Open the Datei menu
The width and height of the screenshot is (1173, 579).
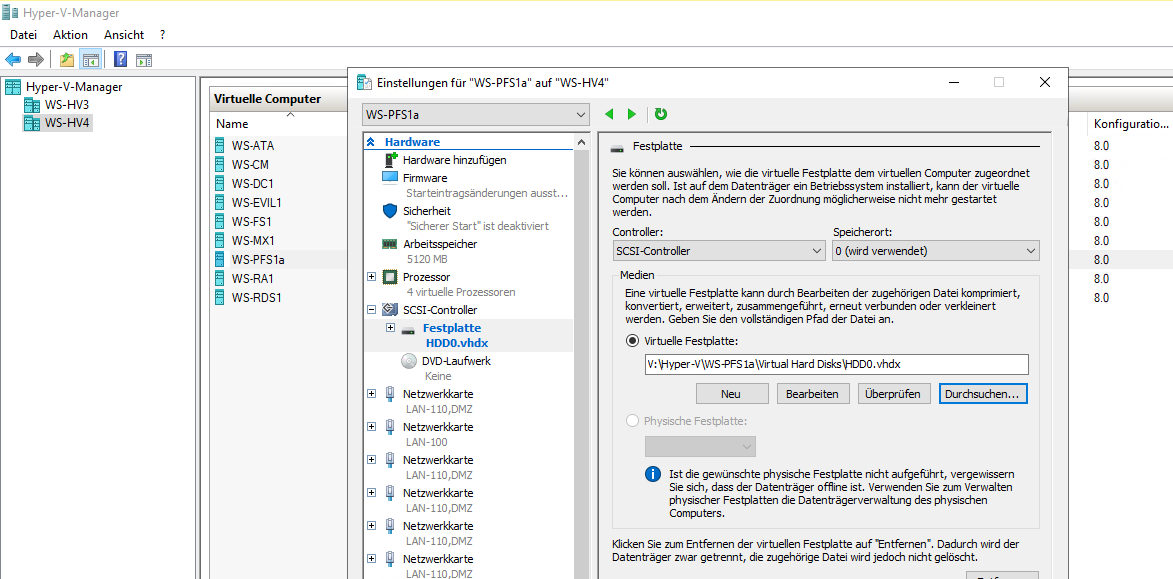(23, 34)
